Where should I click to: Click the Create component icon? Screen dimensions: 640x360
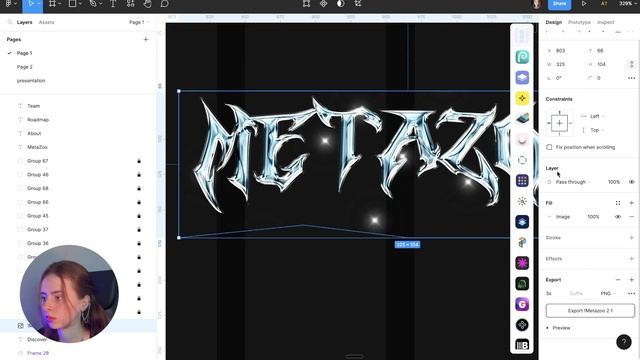point(323,4)
